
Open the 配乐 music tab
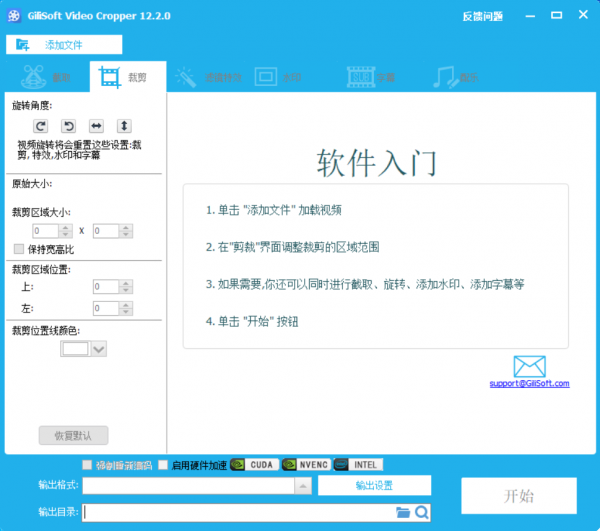[456, 77]
